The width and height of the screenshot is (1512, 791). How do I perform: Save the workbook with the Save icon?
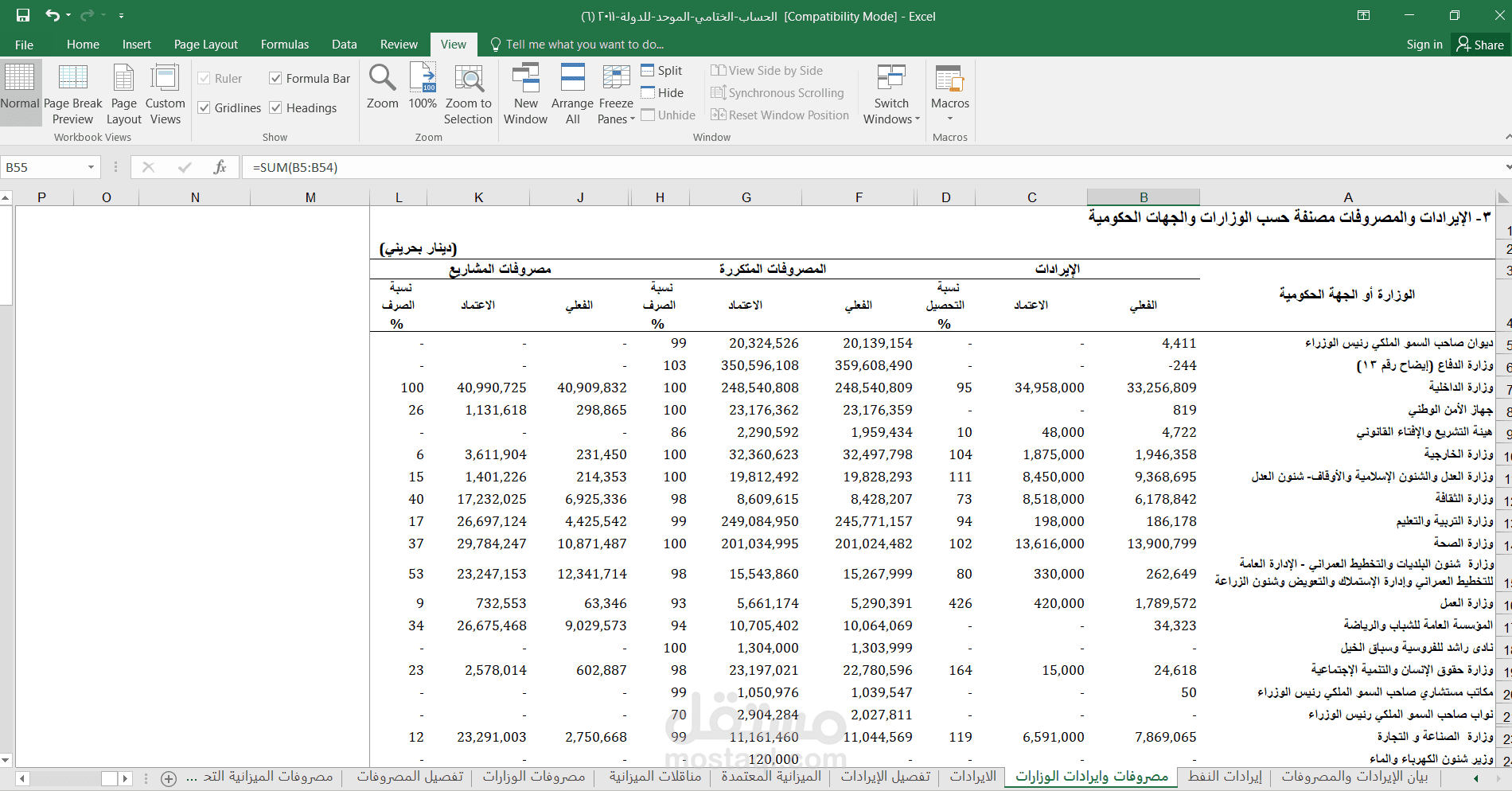tap(23, 15)
